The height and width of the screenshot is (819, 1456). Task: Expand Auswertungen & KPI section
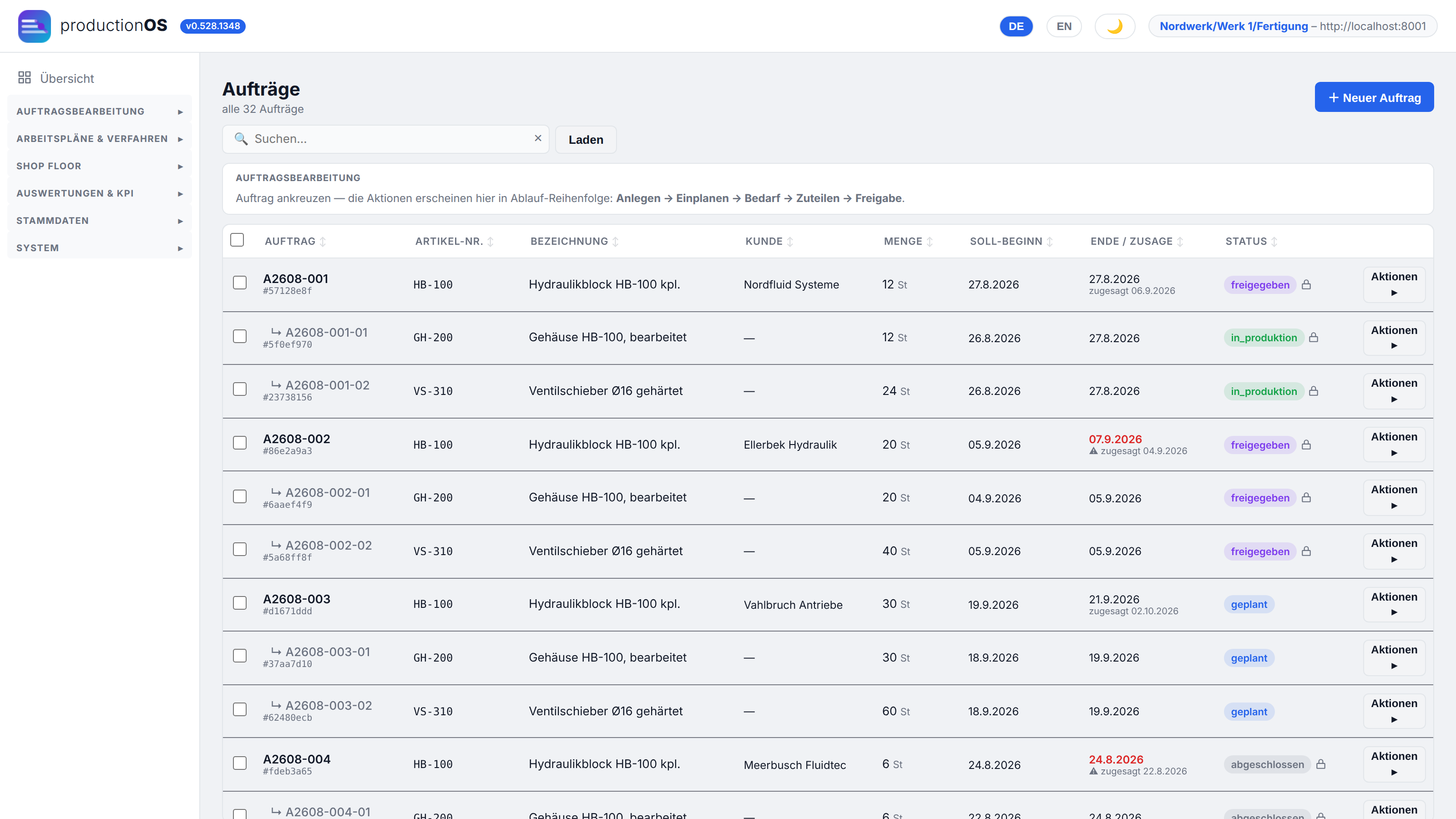coord(100,193)
